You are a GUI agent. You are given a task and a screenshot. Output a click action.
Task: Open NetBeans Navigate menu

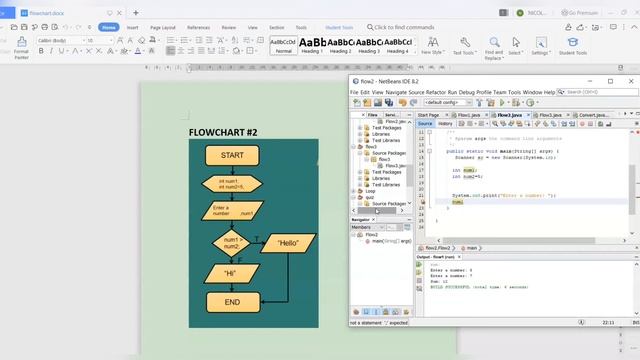(396, 92)
